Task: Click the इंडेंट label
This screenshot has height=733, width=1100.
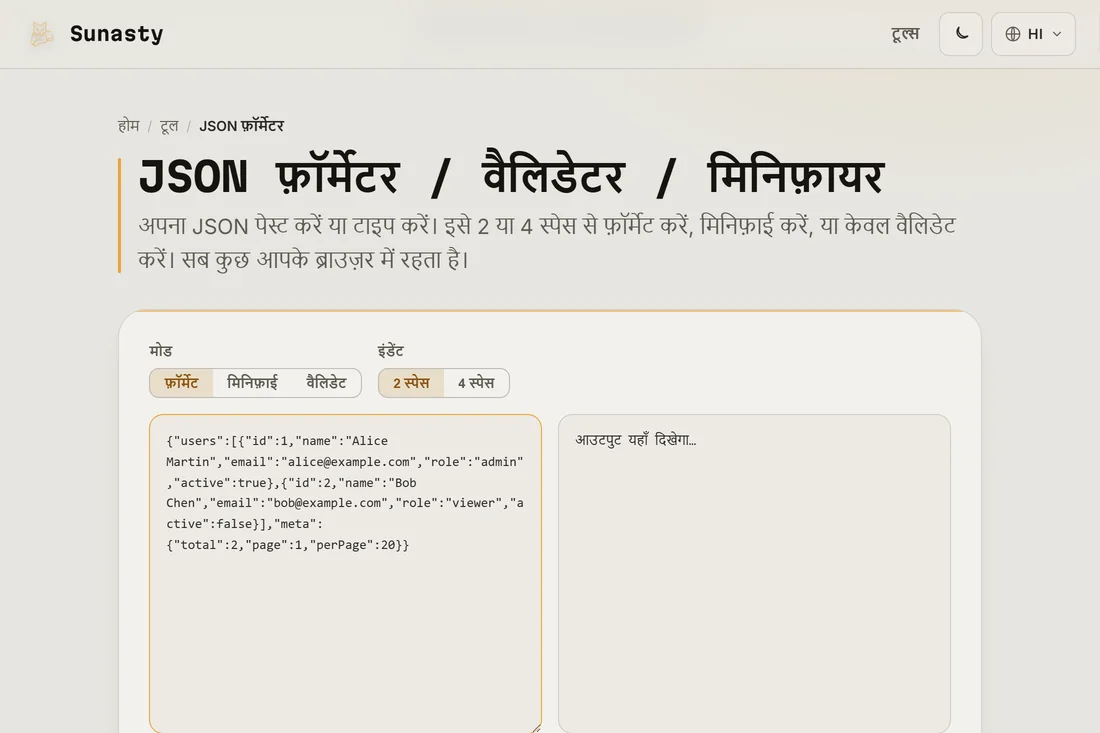Action: click(x=391, y=351)
